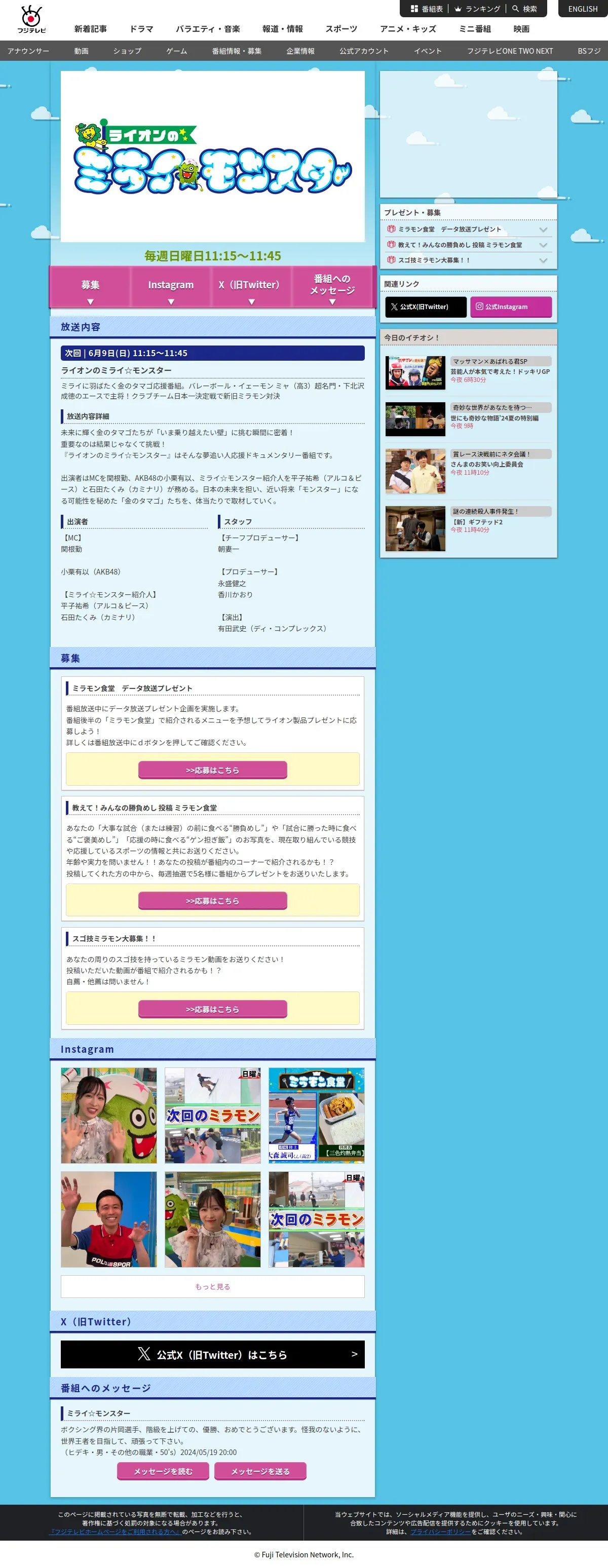Click 次回 6月9日(日) broadcast date bar
This screenshot has height=1568, width=608.
[x=212, y=353]
